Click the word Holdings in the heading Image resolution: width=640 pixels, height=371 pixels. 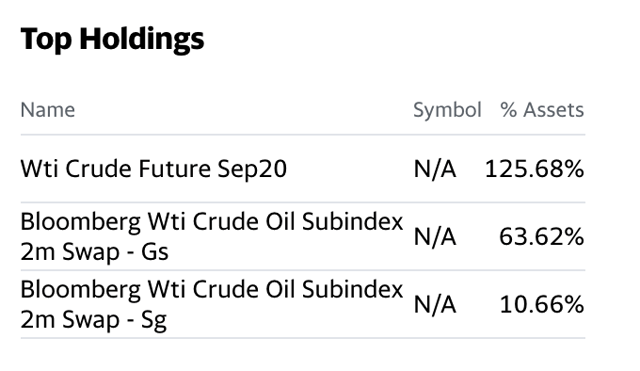(142, 40)
